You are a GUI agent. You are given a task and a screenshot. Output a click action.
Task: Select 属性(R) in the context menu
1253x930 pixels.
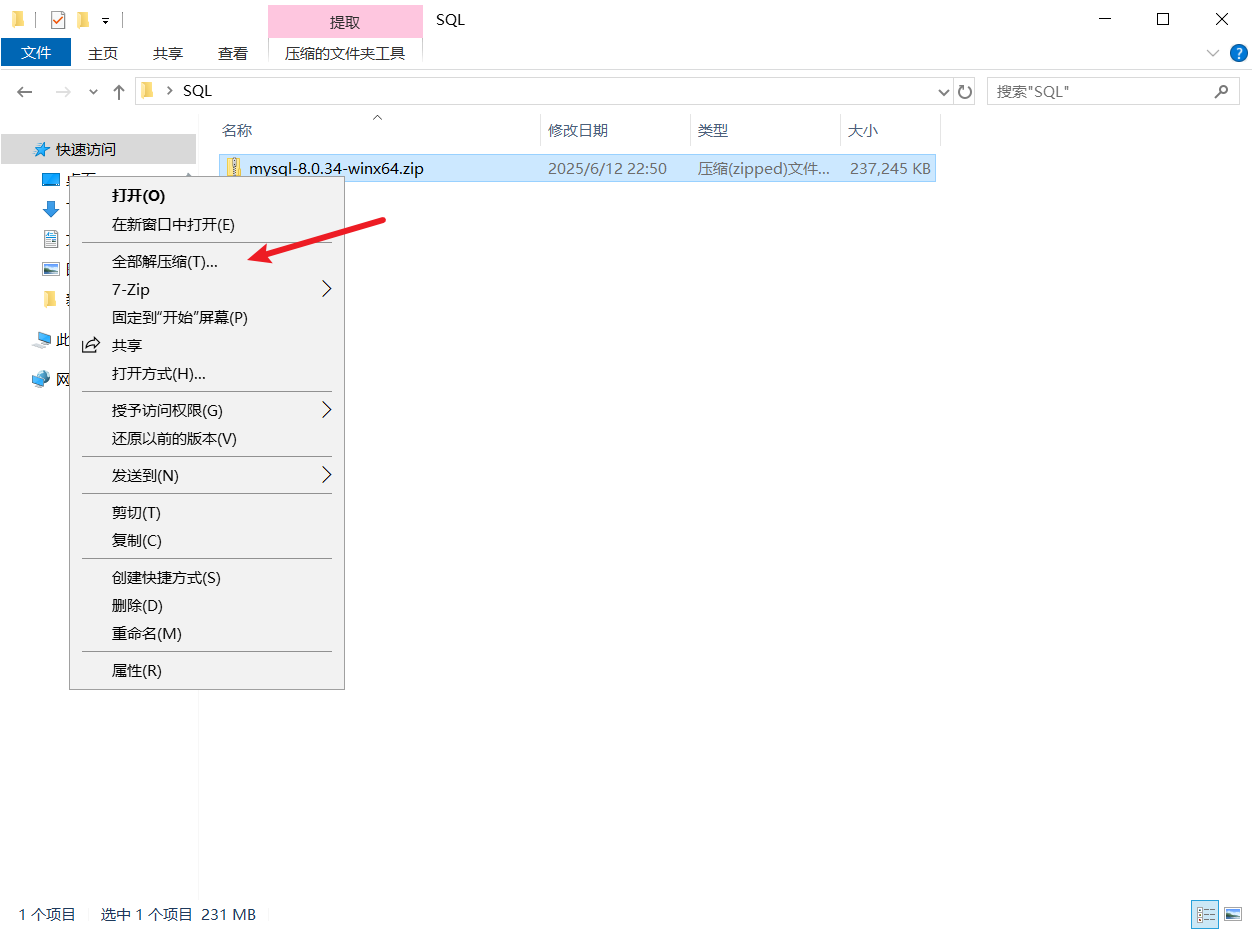137,671
